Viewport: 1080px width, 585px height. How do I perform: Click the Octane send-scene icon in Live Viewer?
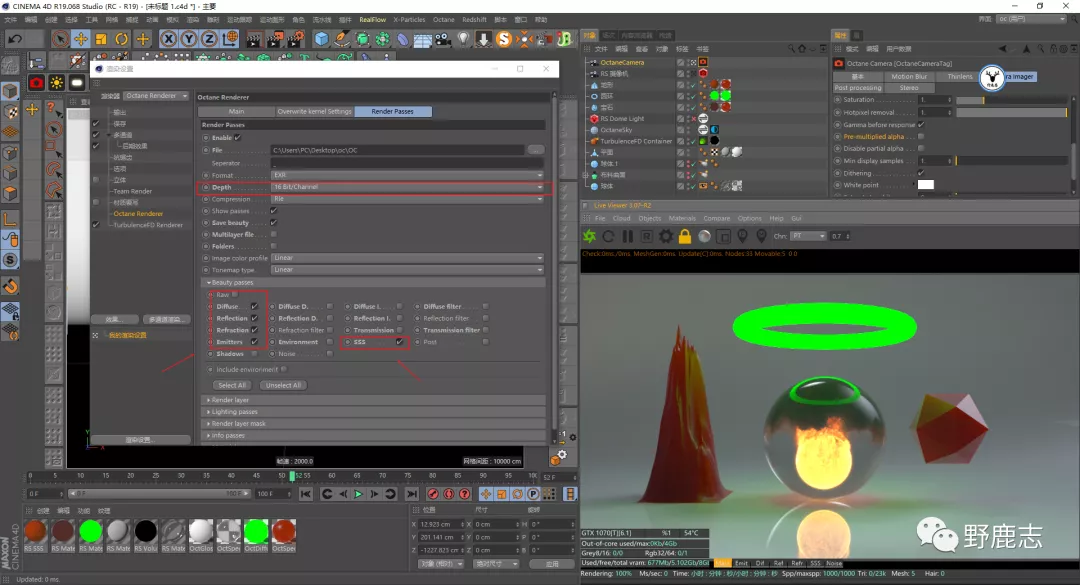click(x=590, y=236)
